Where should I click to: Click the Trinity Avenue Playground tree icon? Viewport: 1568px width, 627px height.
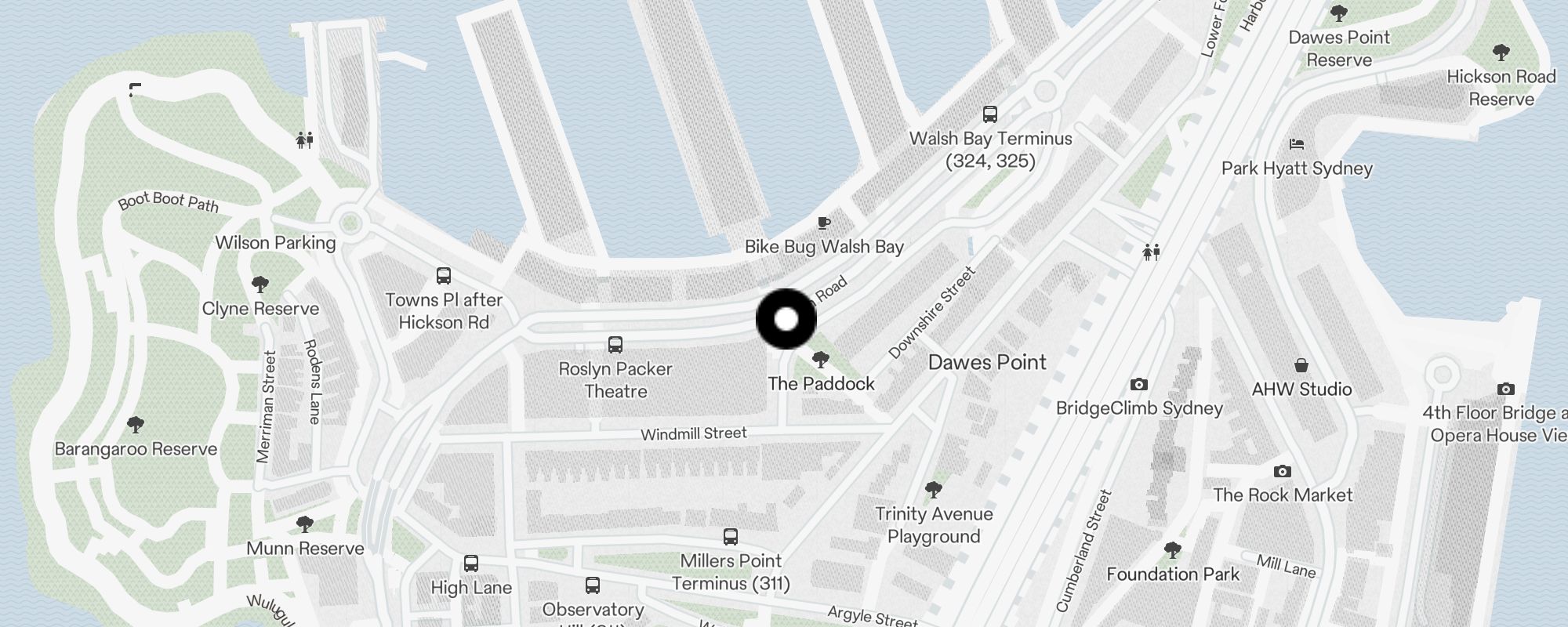point(933,490)
